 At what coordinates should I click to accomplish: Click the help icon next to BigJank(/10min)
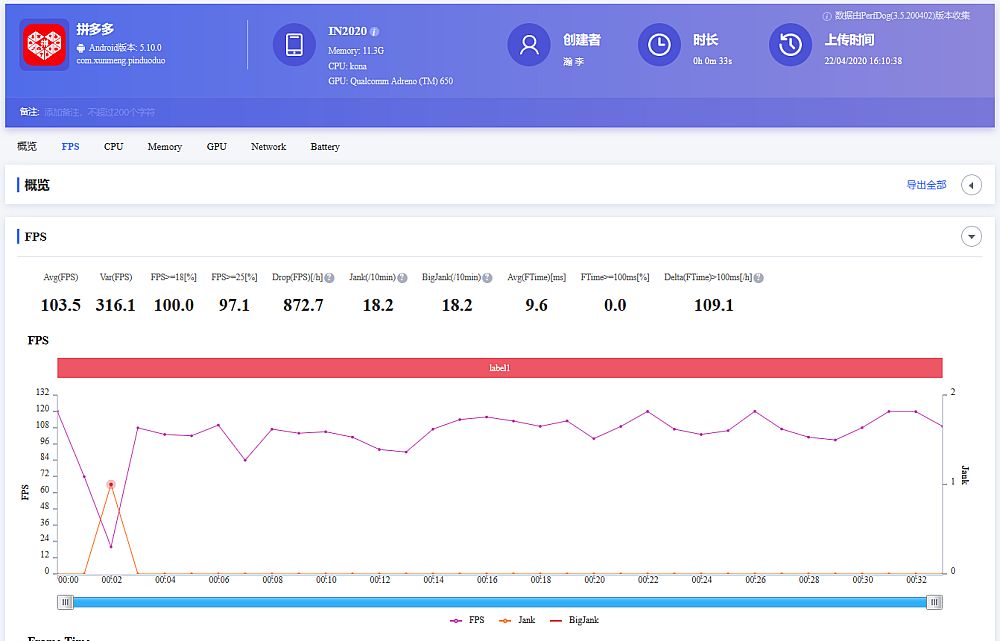[x=487, y=277]
